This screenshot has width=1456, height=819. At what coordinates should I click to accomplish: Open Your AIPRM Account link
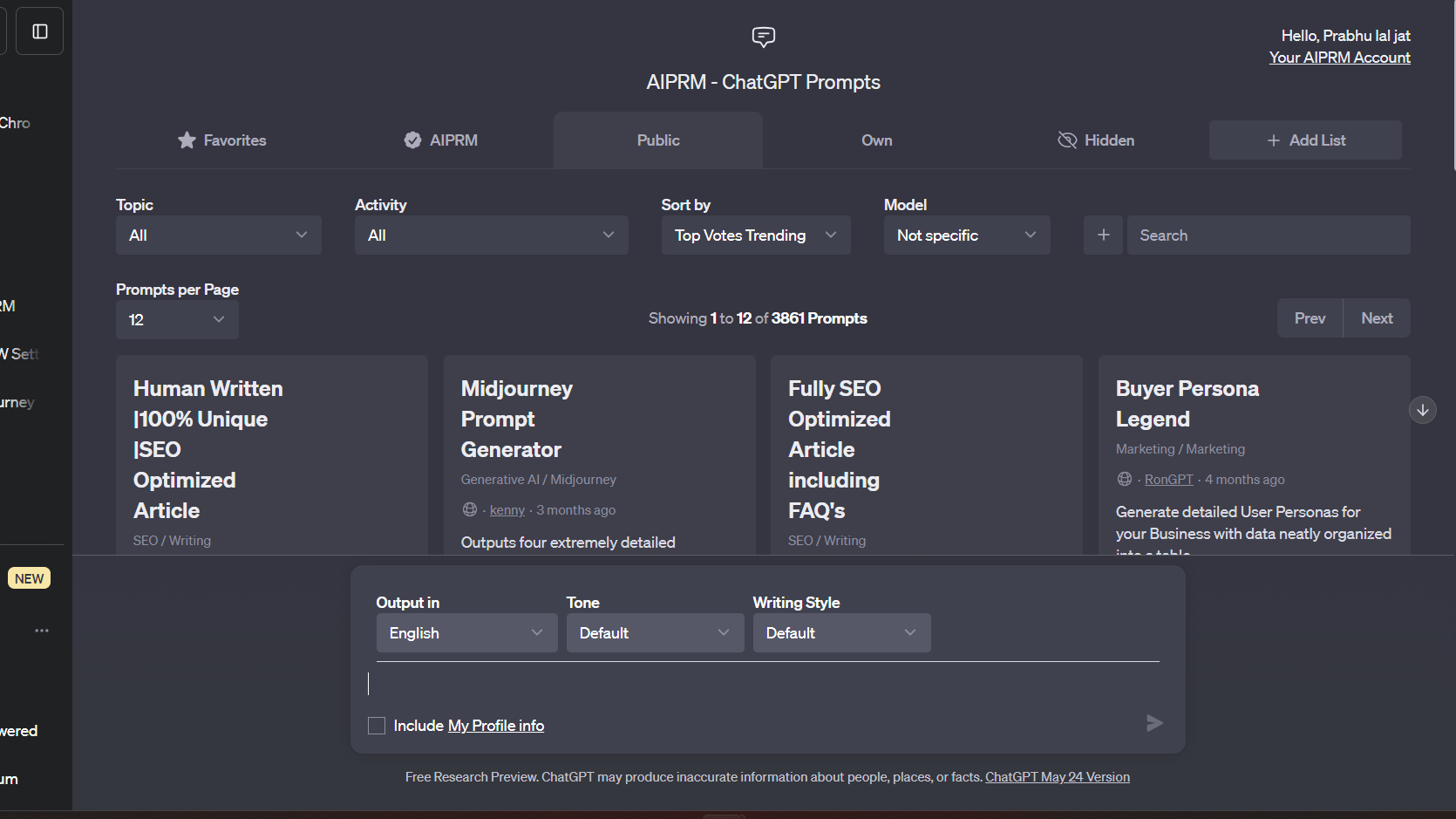pos(1339,58)
